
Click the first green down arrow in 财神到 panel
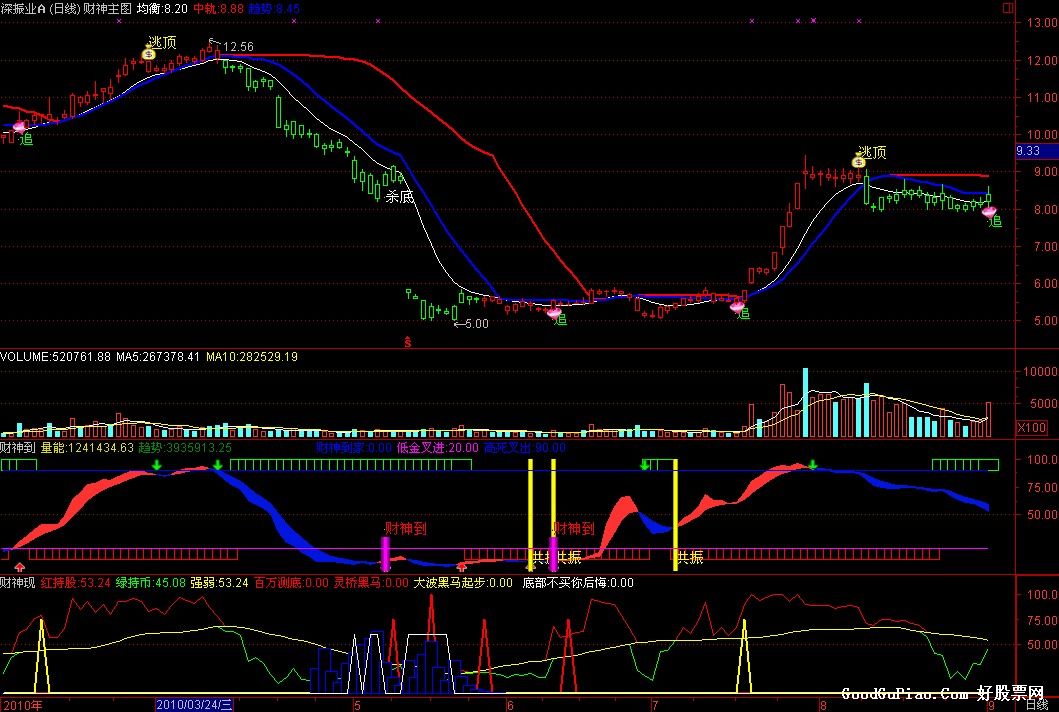coord(157,465)
